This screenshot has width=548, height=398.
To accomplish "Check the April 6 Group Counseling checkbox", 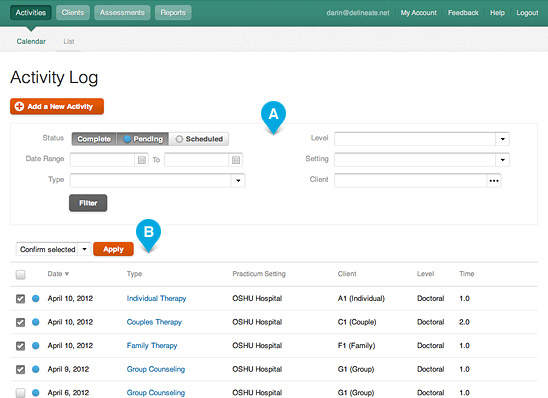I will (x=21, y=393).
